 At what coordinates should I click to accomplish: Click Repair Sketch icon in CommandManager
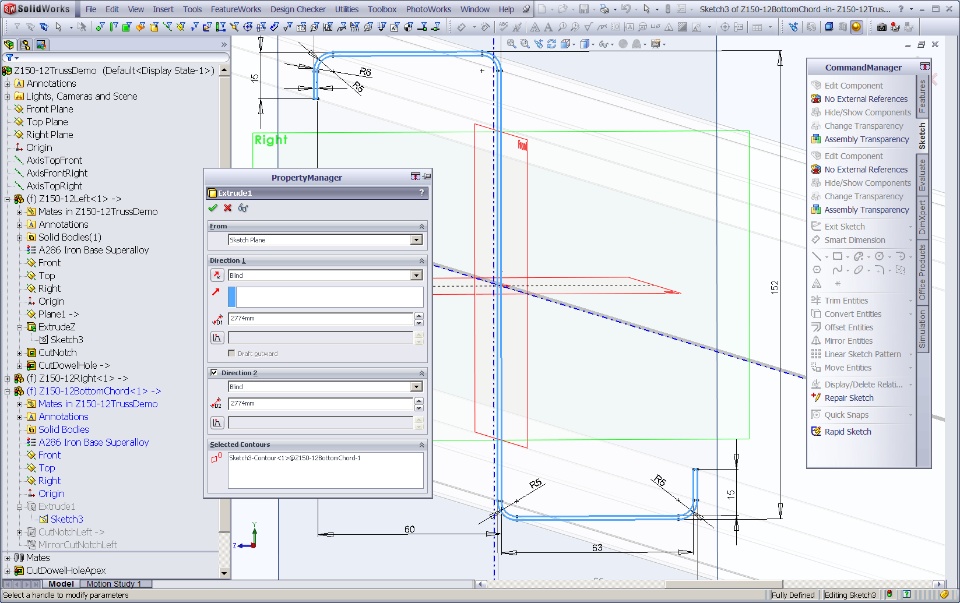tap(816, 398)
